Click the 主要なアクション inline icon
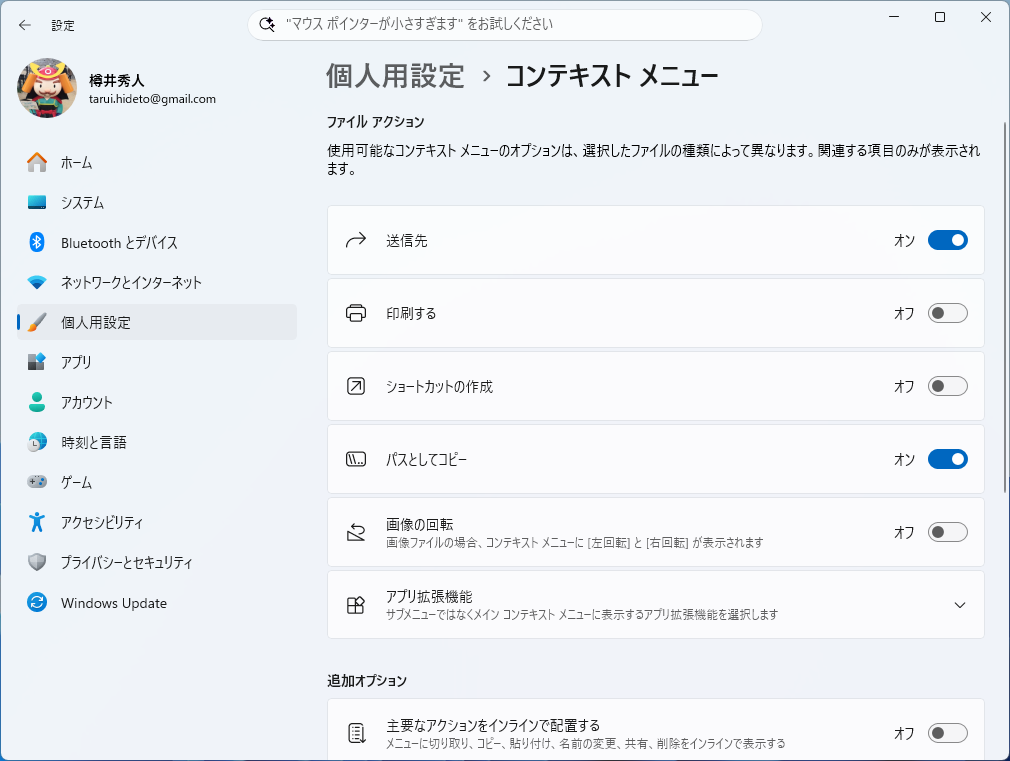This screenshot has width=1010, height=761. [x=356, y=733]
